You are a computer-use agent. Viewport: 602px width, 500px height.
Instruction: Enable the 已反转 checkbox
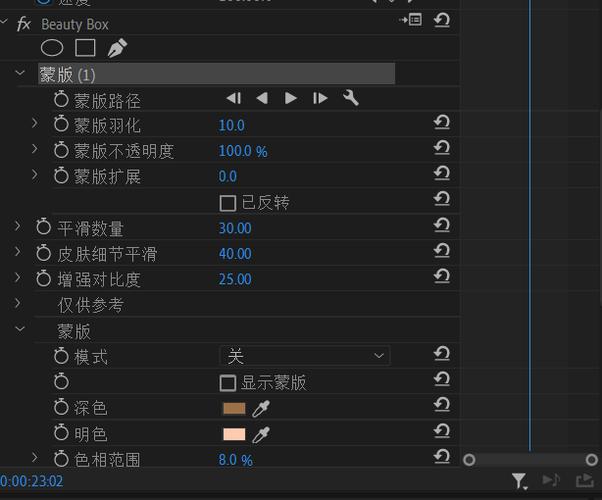(228, 203)
